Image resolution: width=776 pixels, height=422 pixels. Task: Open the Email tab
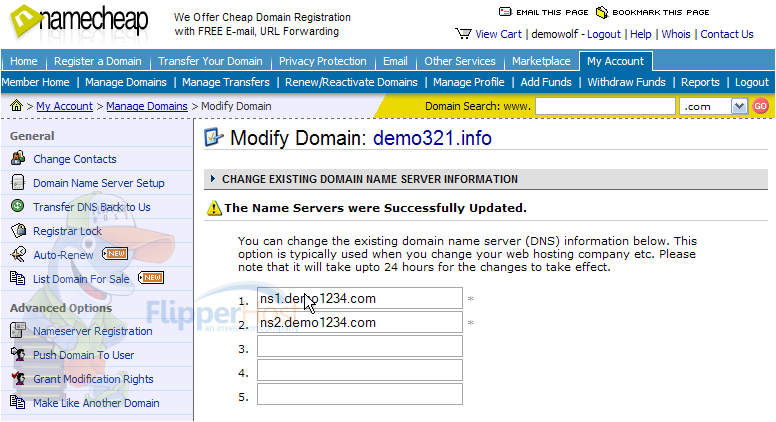(x=395, y=61)
